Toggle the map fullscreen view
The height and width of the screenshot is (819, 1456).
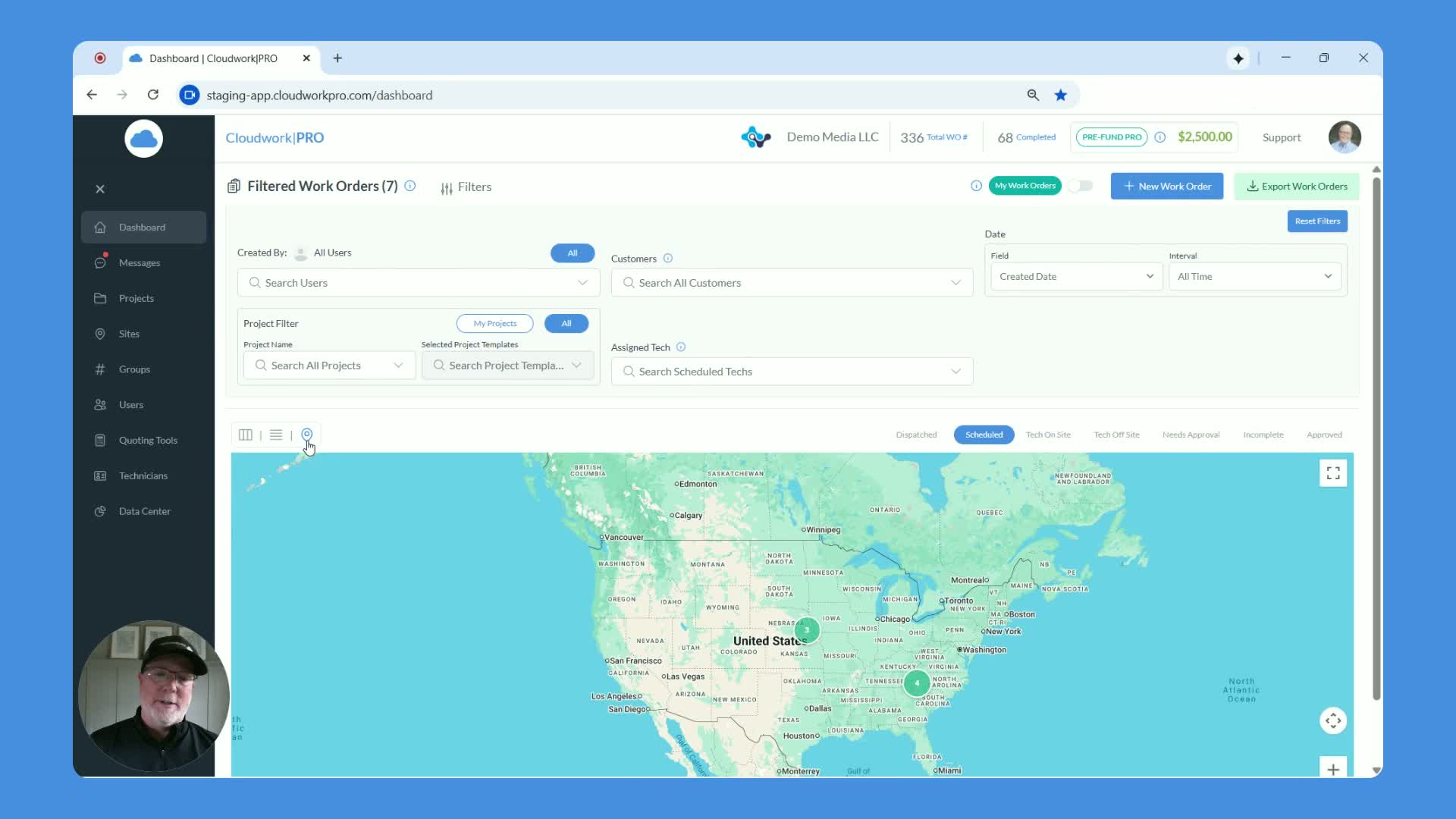pyautogui.click(x=1333, y=474)
